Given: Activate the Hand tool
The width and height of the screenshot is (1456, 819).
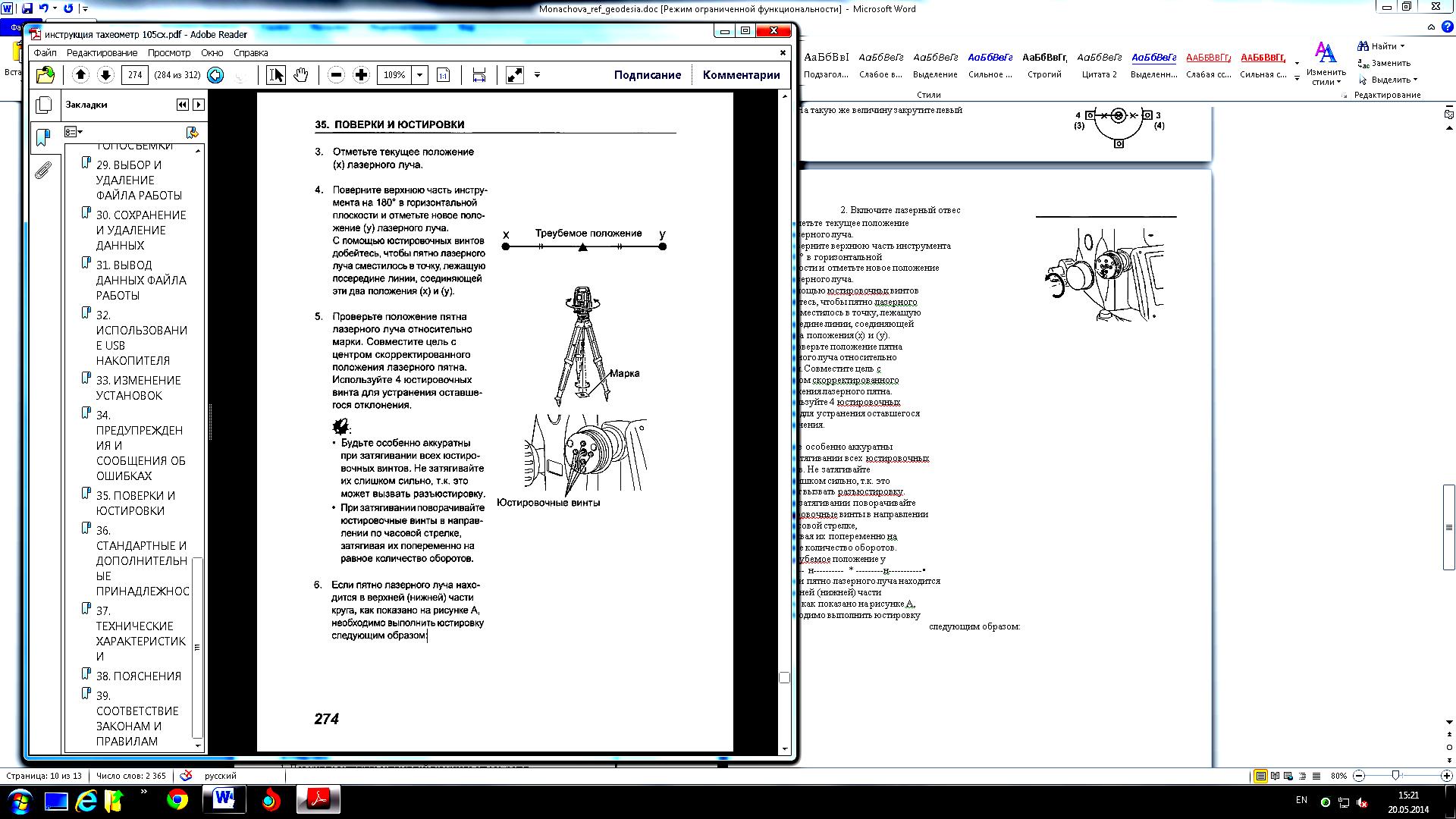Looking at the screenshot, I should 301,74.
